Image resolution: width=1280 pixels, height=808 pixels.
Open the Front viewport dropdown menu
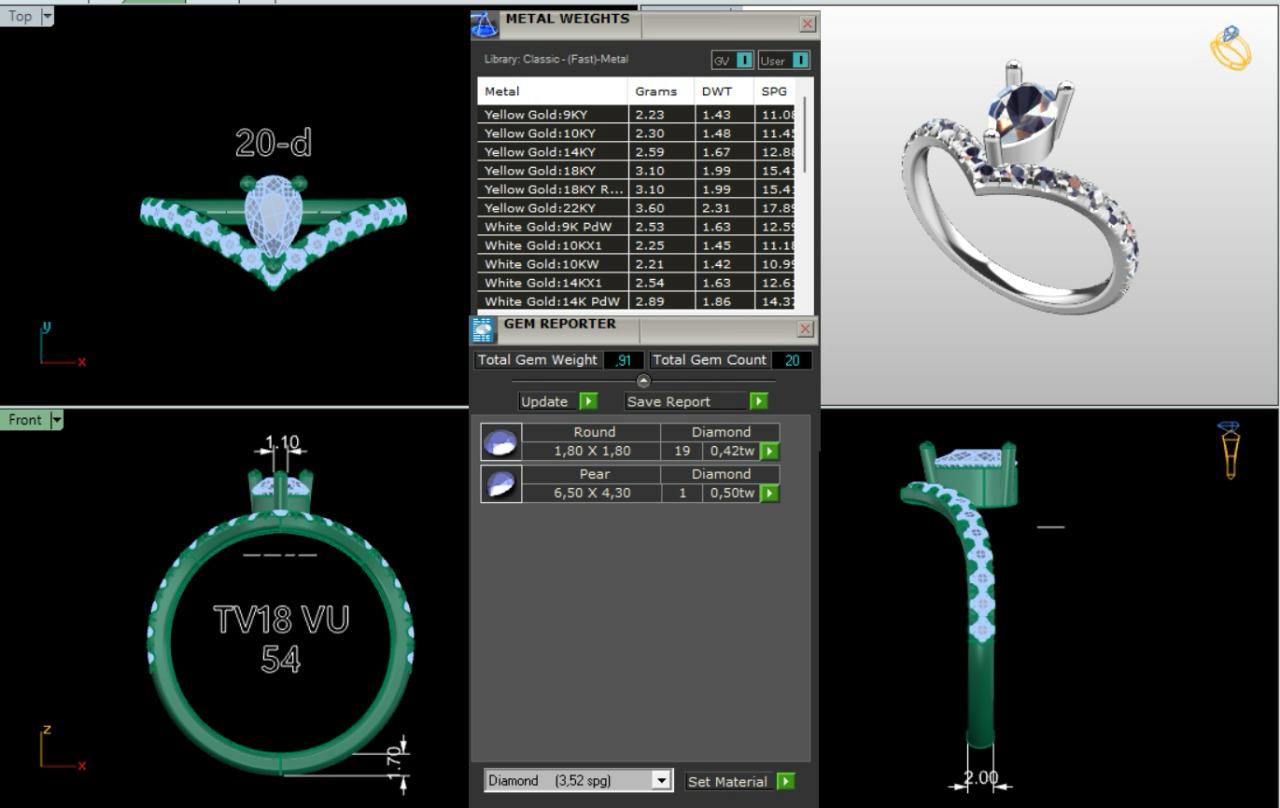tap(57, 420)
